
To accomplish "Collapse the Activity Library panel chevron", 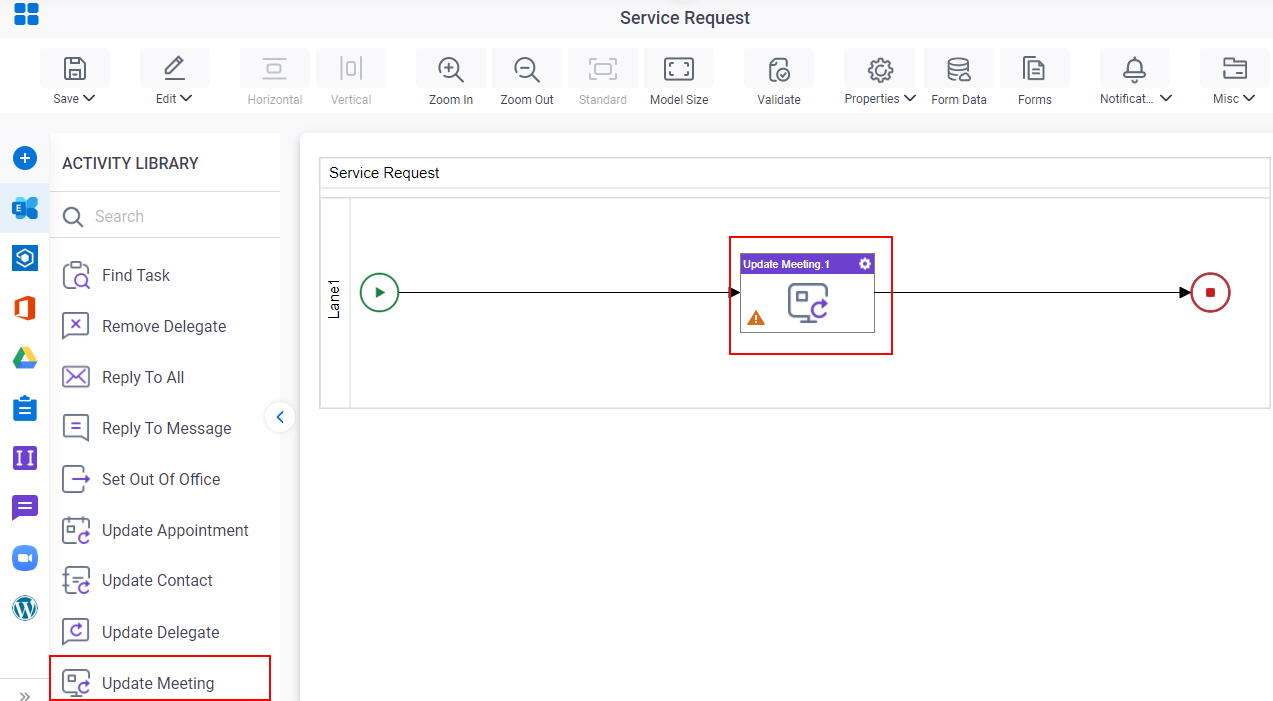I will click(x=280, y=417).
